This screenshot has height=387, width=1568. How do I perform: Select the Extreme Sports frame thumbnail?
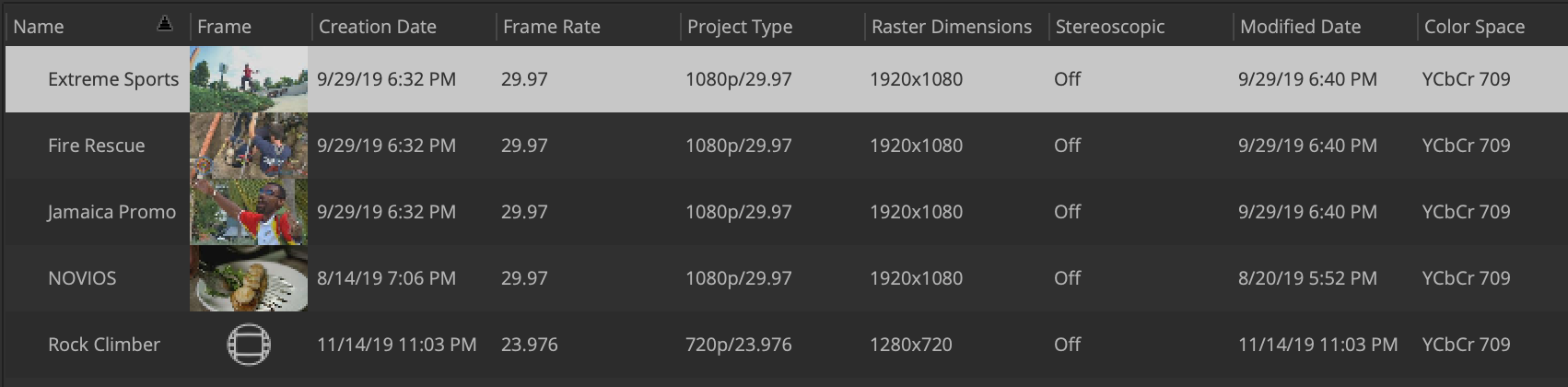[x=249, y=79]
